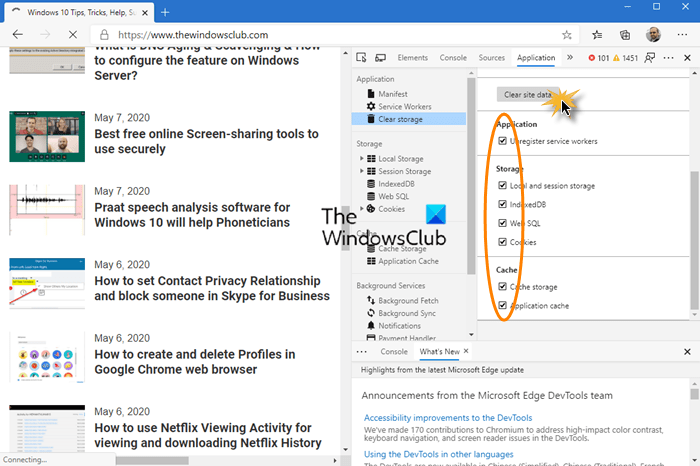Toggle the Cache storage checkbox
This screenshot has width=700, height=466.
tap(502, 287)
